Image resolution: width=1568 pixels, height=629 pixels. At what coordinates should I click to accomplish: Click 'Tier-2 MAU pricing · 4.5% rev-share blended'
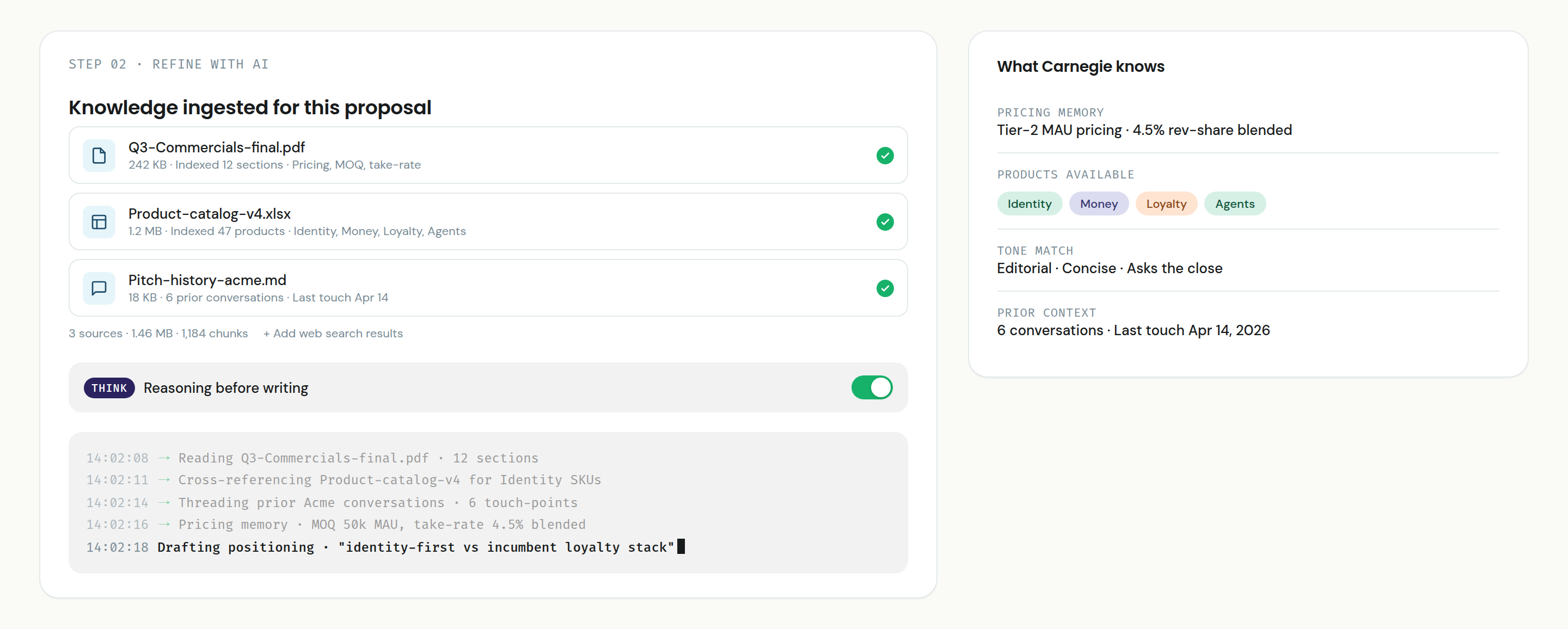coord(1144,130)
